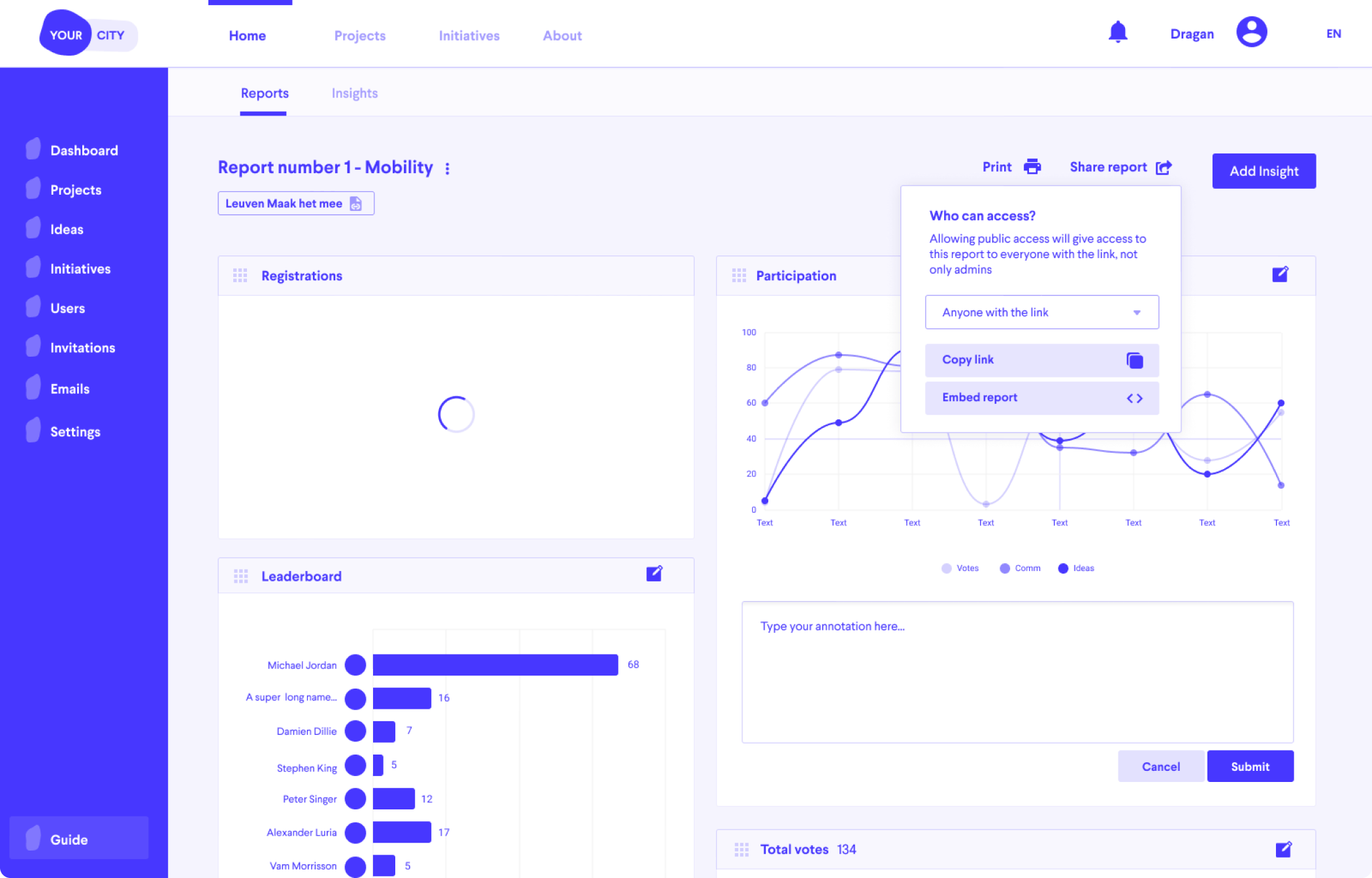Open the Anyone with the link dropdown

(x=1041, y=312)
